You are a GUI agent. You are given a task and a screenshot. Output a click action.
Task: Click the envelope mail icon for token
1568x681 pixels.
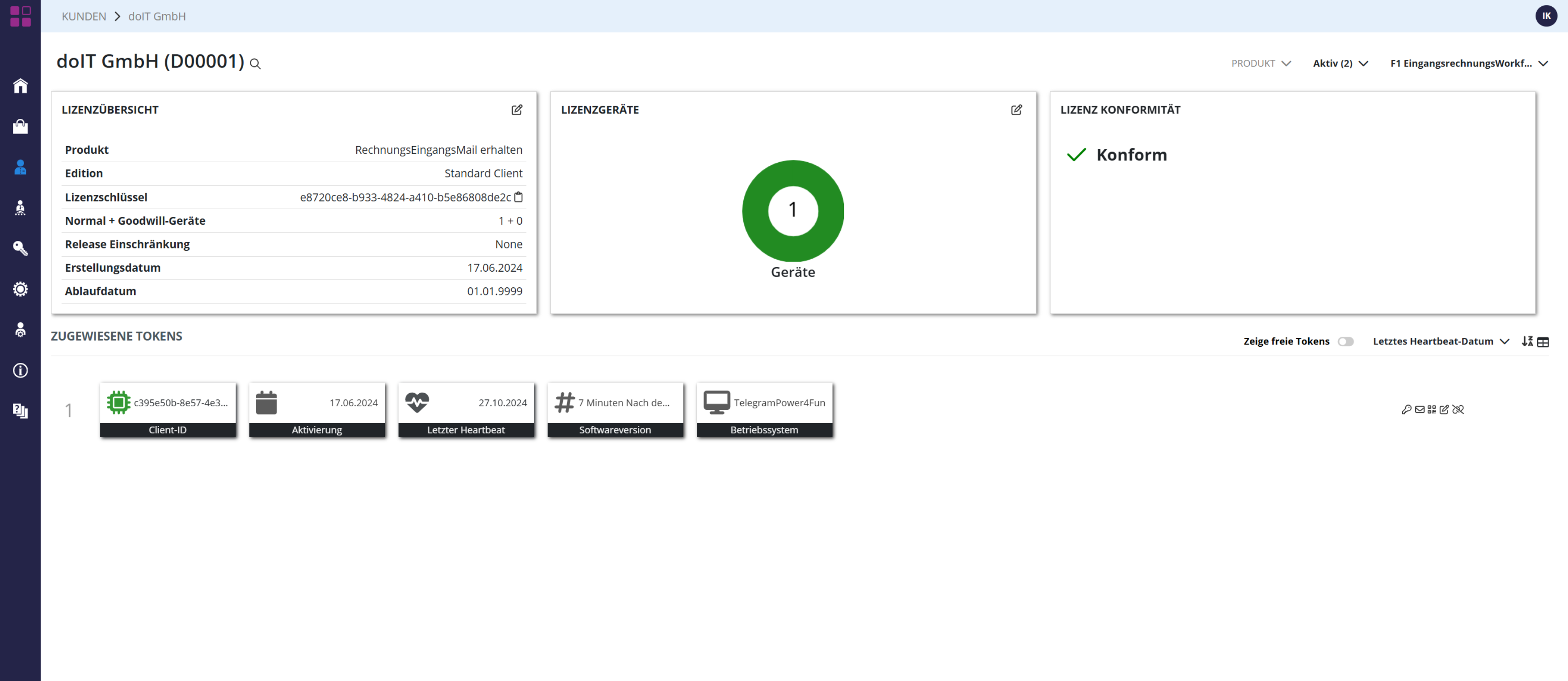point(1420,410)
